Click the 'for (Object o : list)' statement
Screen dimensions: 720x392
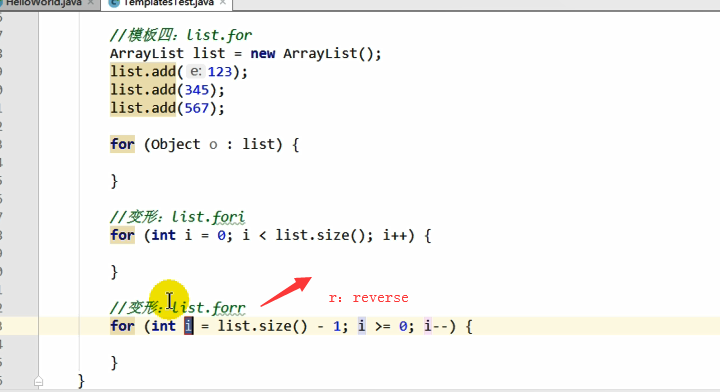[204, 145]
